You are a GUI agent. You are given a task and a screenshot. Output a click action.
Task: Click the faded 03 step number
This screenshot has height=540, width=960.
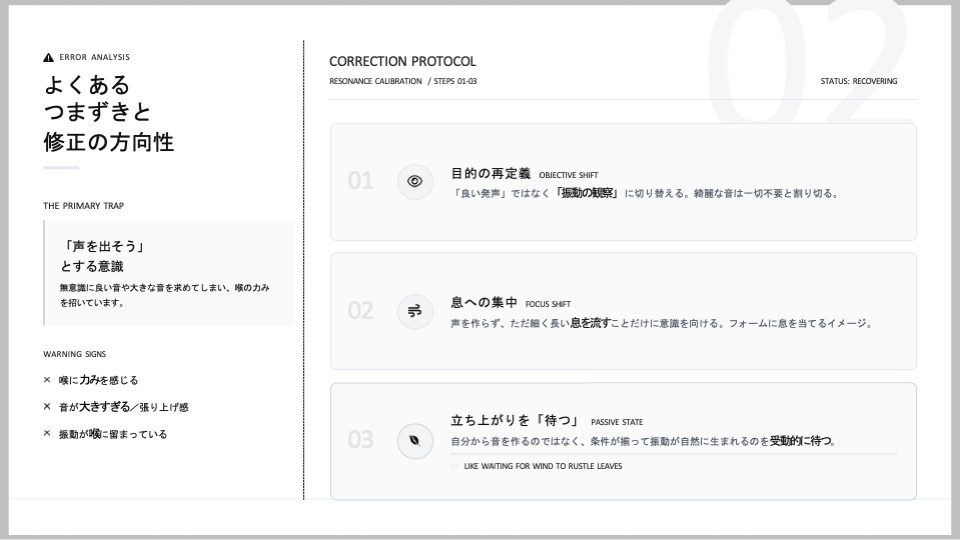pos(360,441)
